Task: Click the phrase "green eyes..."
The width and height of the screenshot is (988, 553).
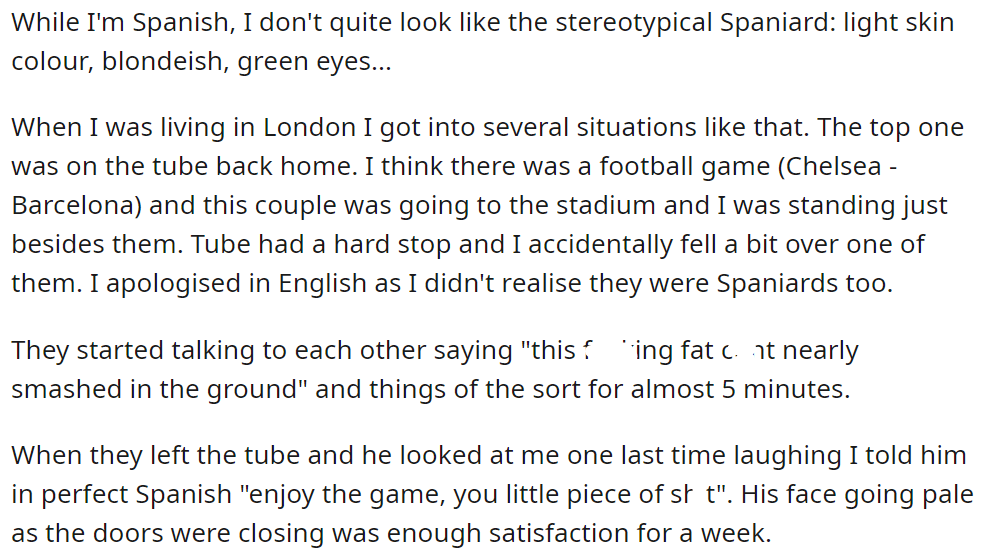Action: click(314, 62)
